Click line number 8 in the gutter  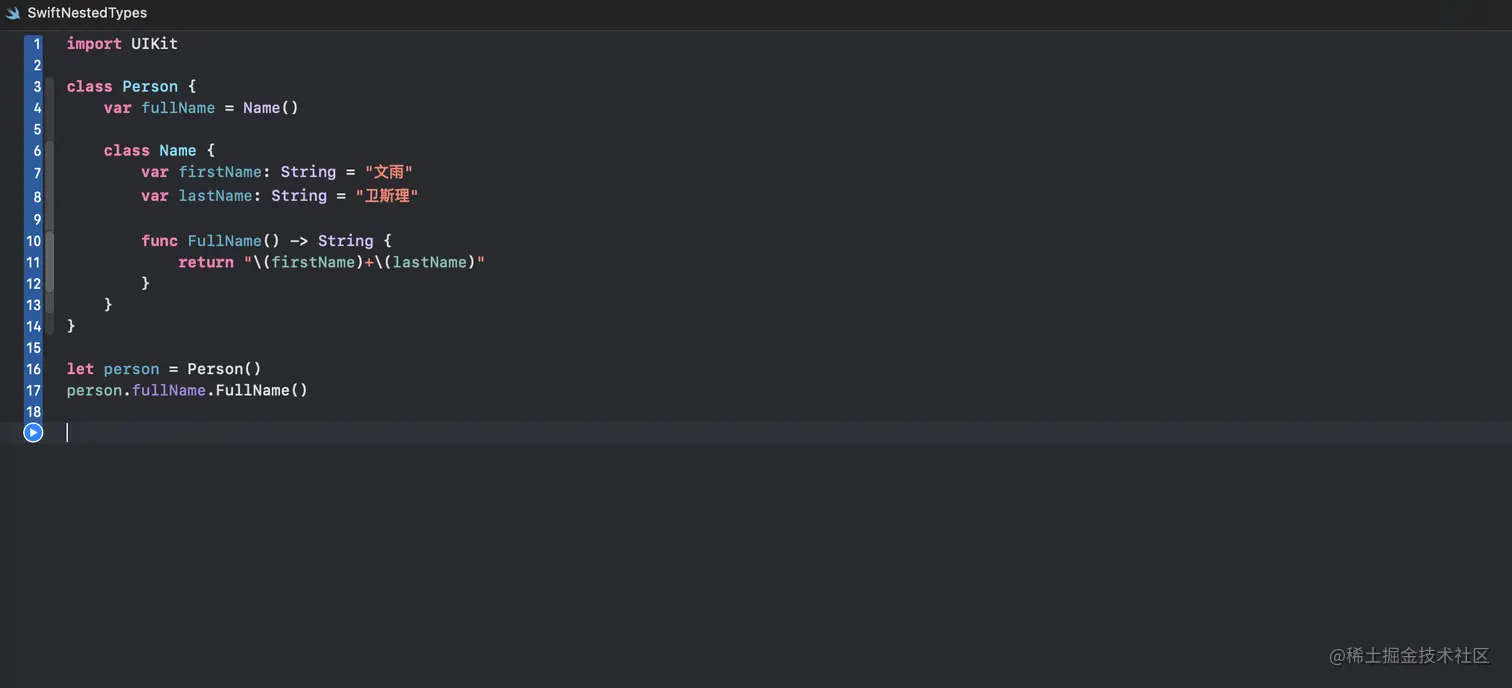(37, 196)
